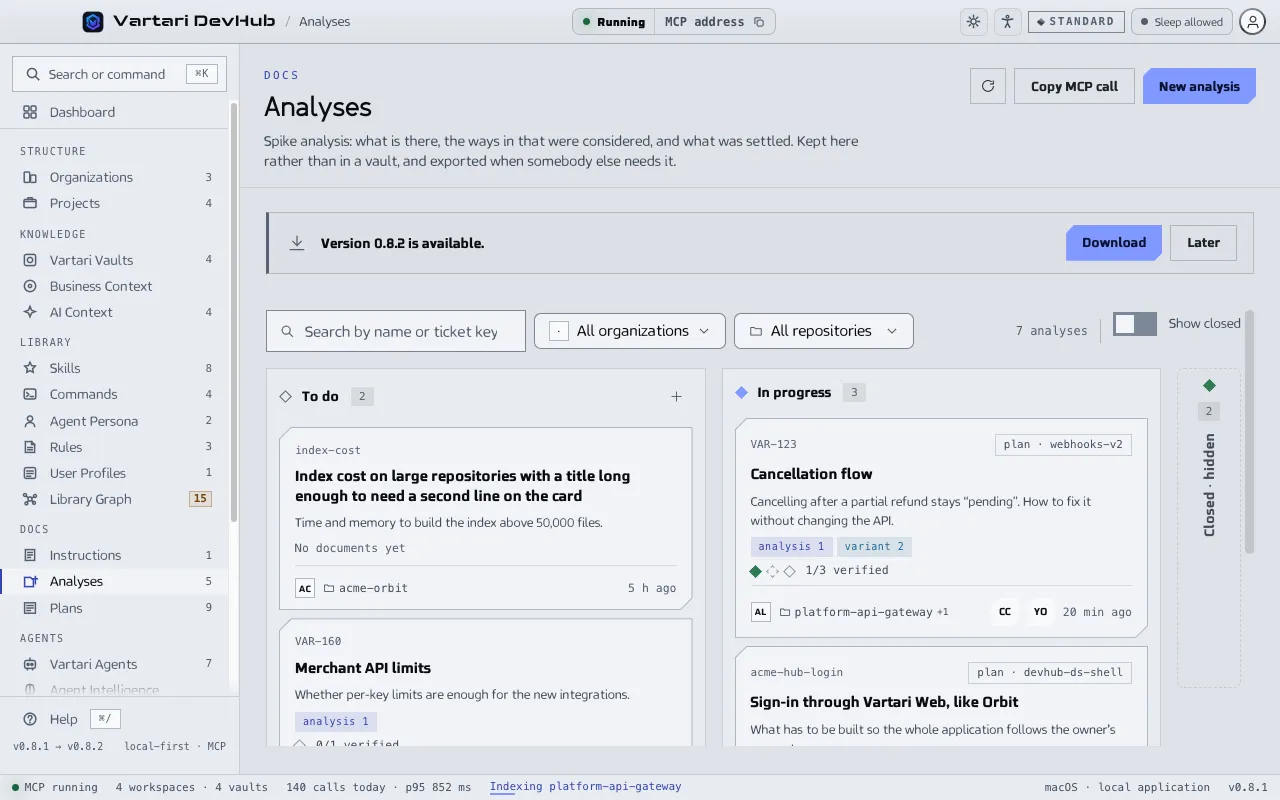Focus the Search by name or ticket key field
Image resolution: width=1280 pixels, height=800 pixels.
click(x=396, y=331)
